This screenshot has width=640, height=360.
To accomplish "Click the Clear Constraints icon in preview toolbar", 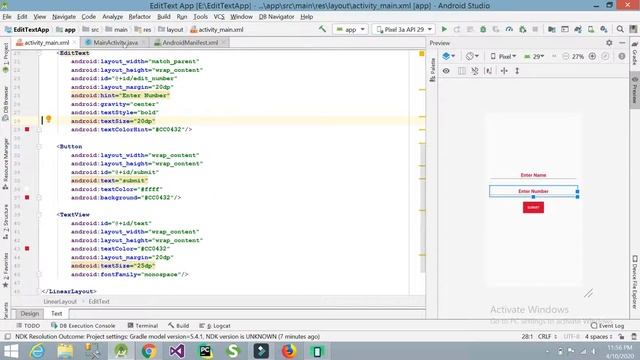I will [x=475, y=71].
